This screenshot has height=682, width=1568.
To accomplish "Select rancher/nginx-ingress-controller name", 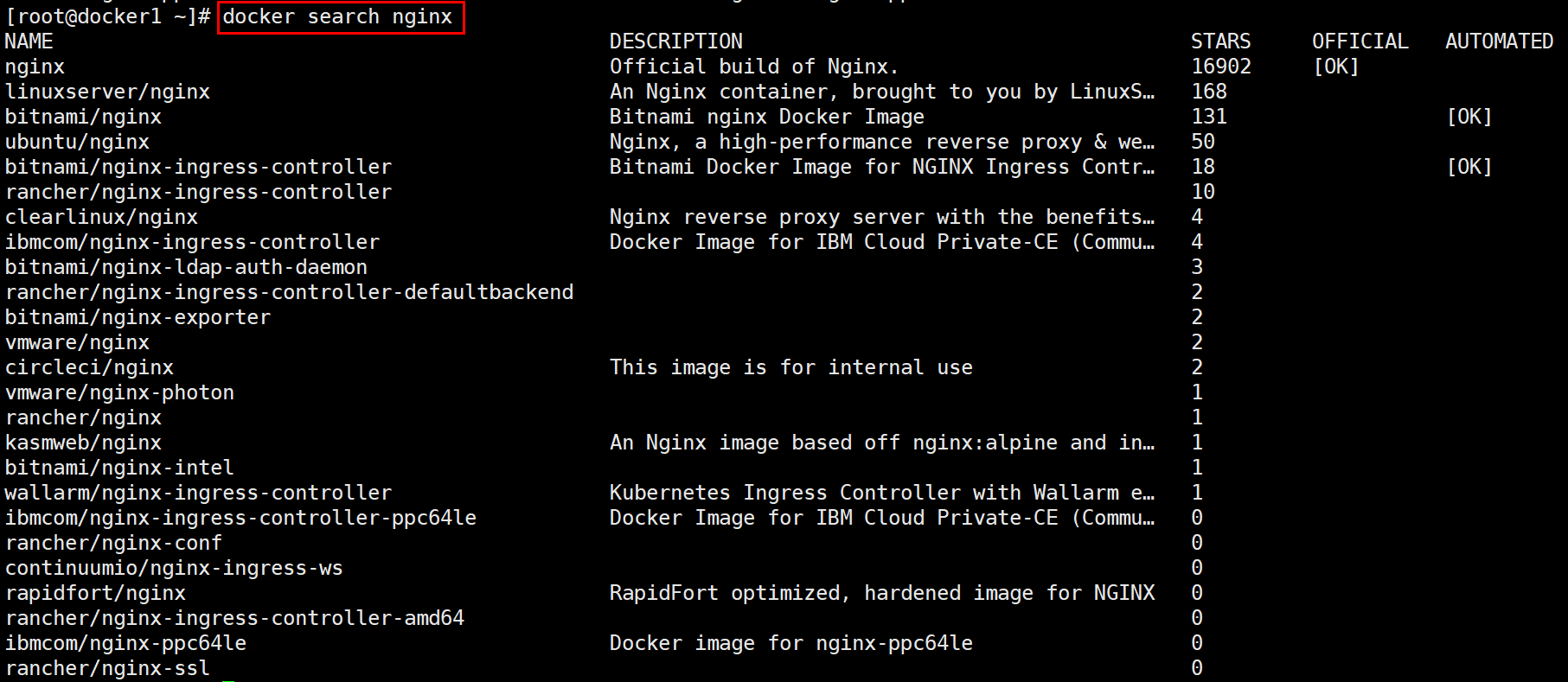I will [198, 192].
